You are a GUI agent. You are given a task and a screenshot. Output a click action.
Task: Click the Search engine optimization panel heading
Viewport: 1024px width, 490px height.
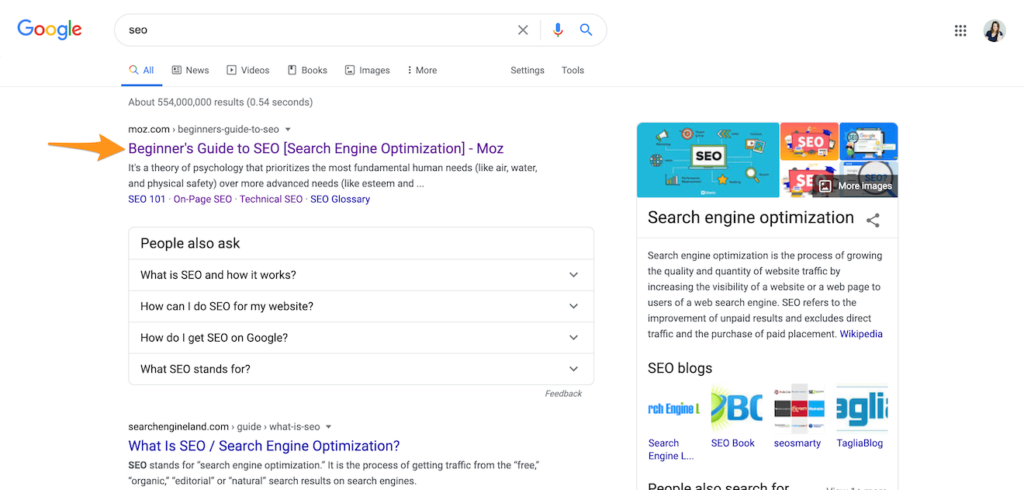click(750, 218)
